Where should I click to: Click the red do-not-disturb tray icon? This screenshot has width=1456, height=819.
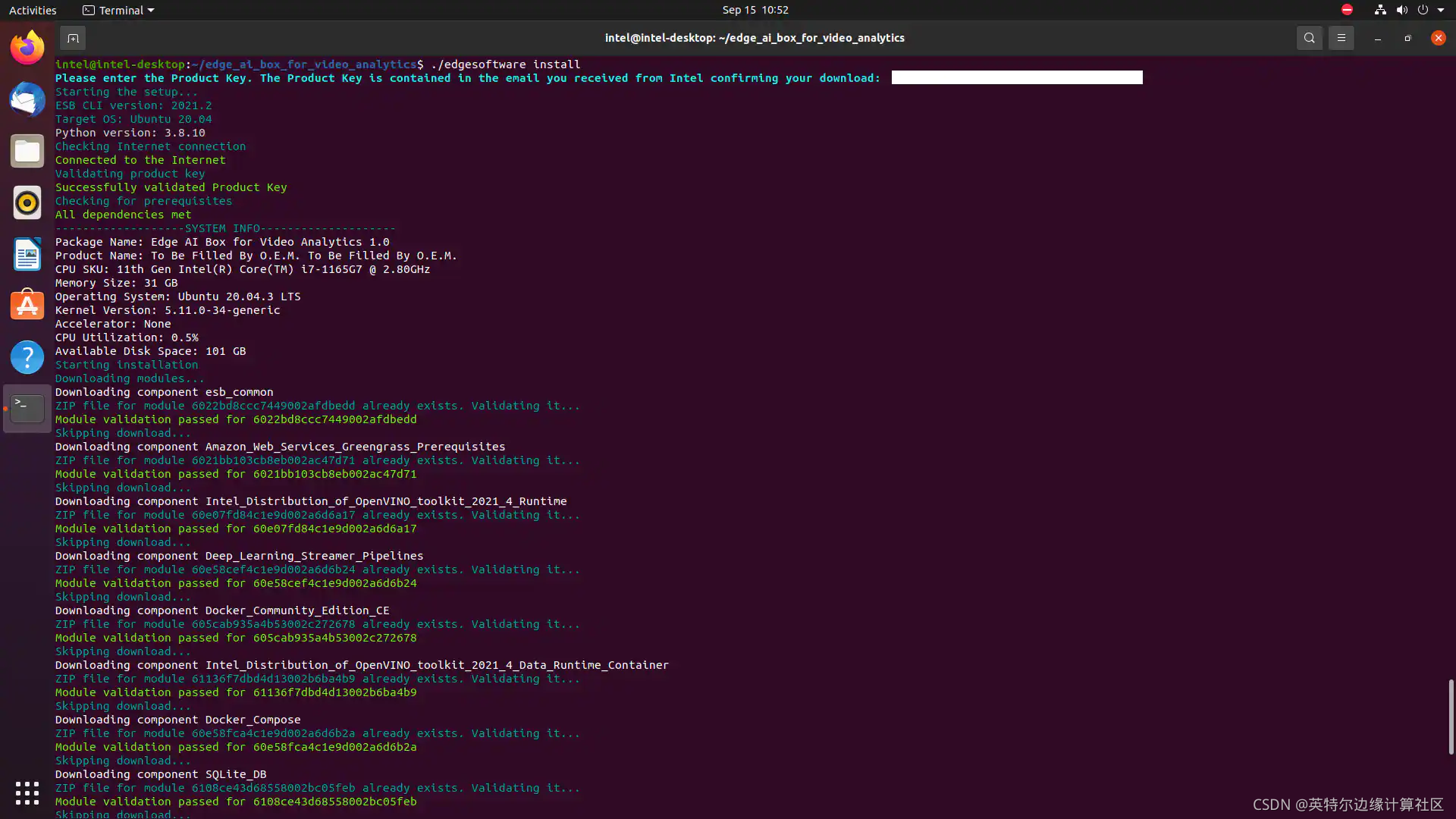point(1347,10)
